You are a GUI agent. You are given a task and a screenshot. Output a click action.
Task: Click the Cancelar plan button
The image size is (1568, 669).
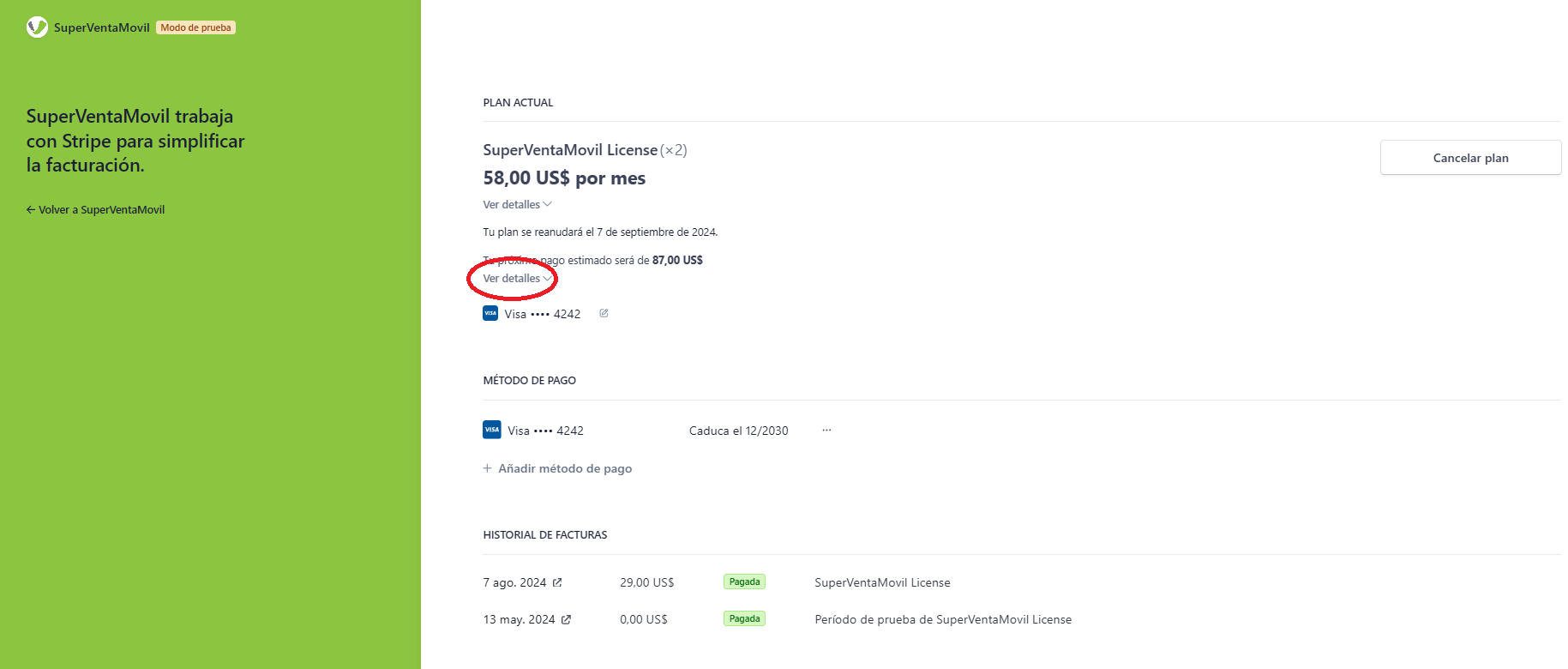tap(1470, 158)
